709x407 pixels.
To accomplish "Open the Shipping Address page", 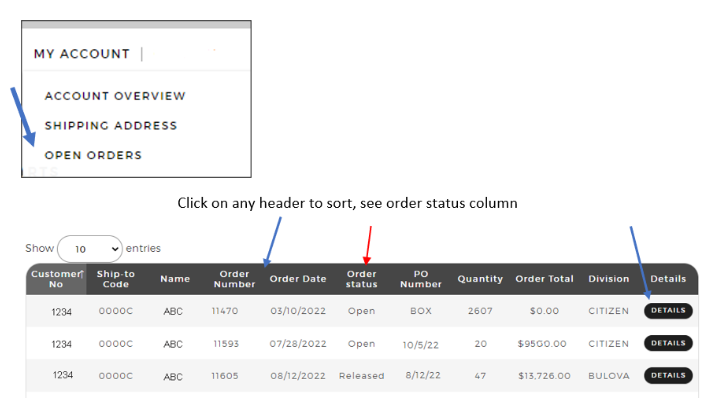I will tap(111, 126).
